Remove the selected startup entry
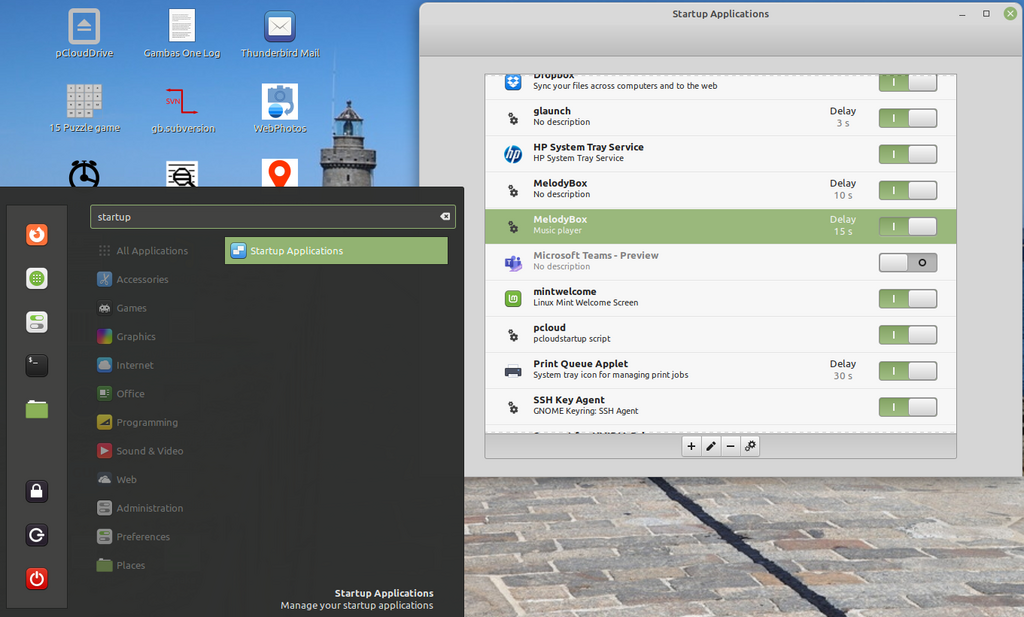The image size is (1024, 617). pyautogui.click(x=730, y=446)
